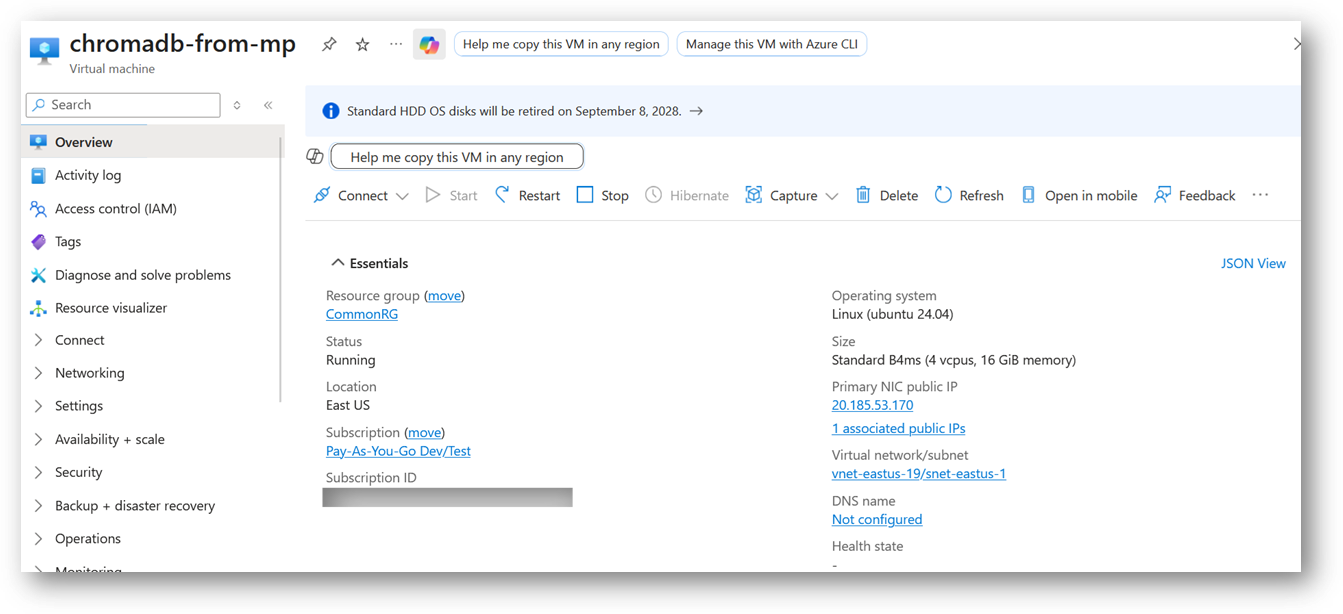Open Copilot from the header icon
Viewport: 1343px width, 614px height.
[429, 44]
